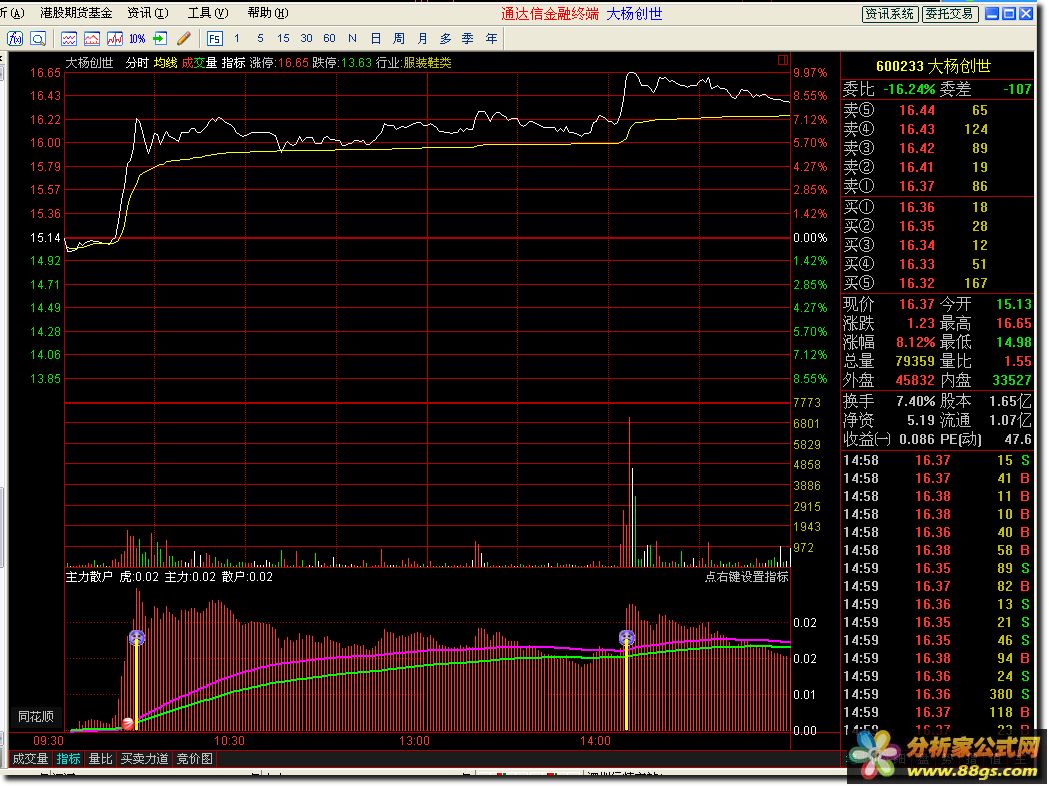Viewport: 1049px width, 786px height.
Task: Click the small red square in chart corner
Action: tap(783, 60)
